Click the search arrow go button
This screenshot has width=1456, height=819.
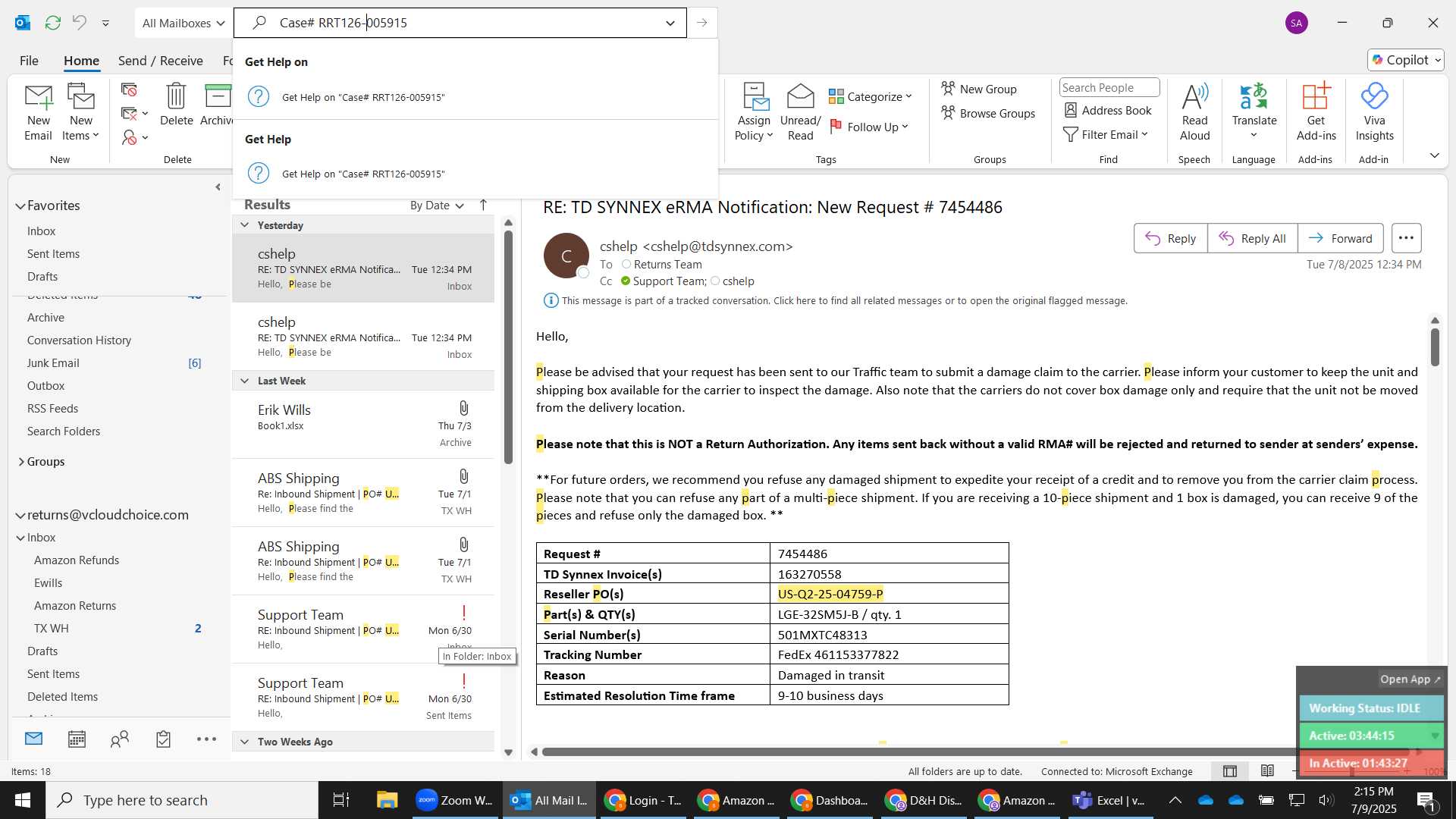pyautogui.click(x=702, y=23)
